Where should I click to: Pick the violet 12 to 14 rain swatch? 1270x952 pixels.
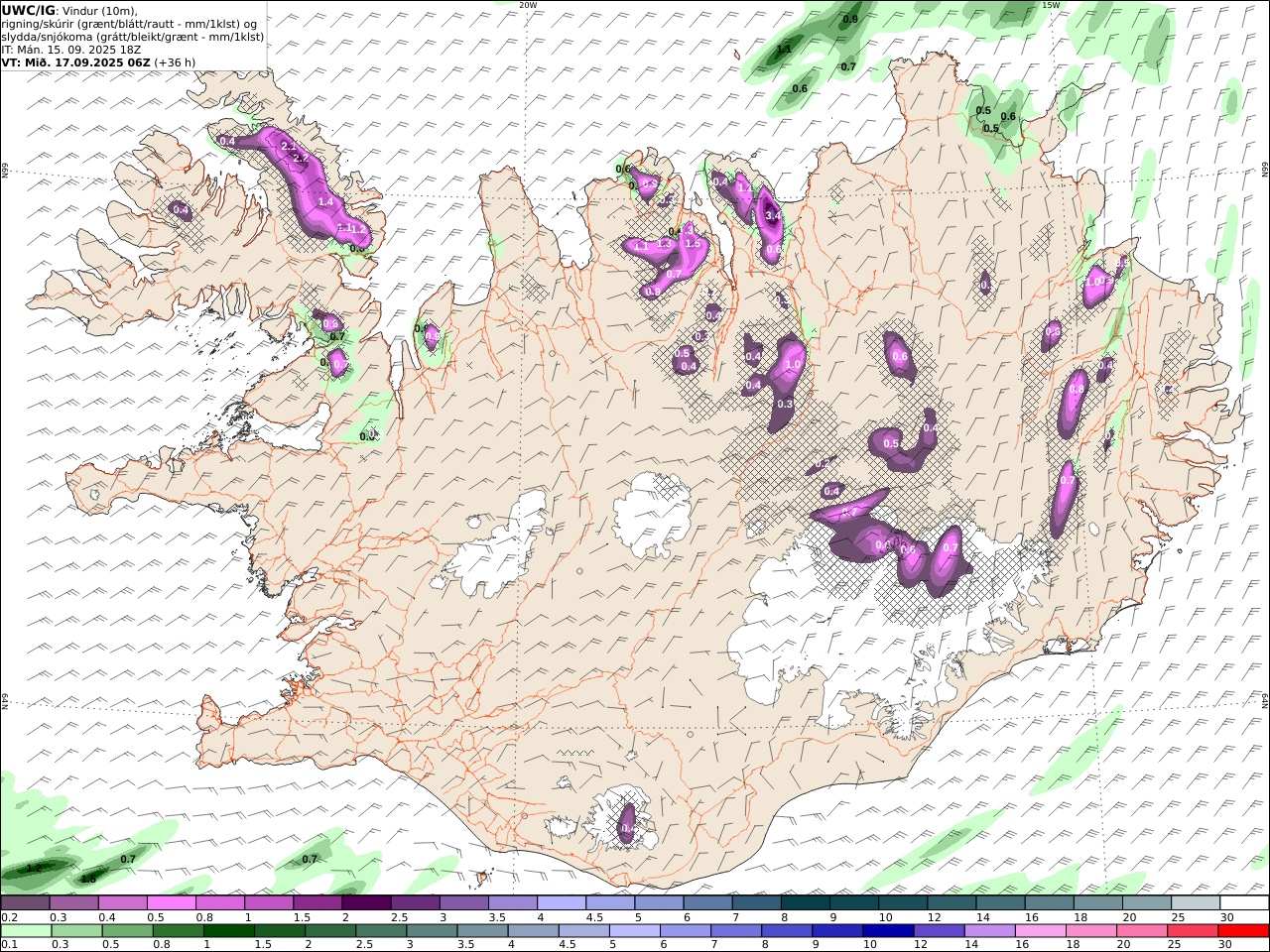point(938,931)
